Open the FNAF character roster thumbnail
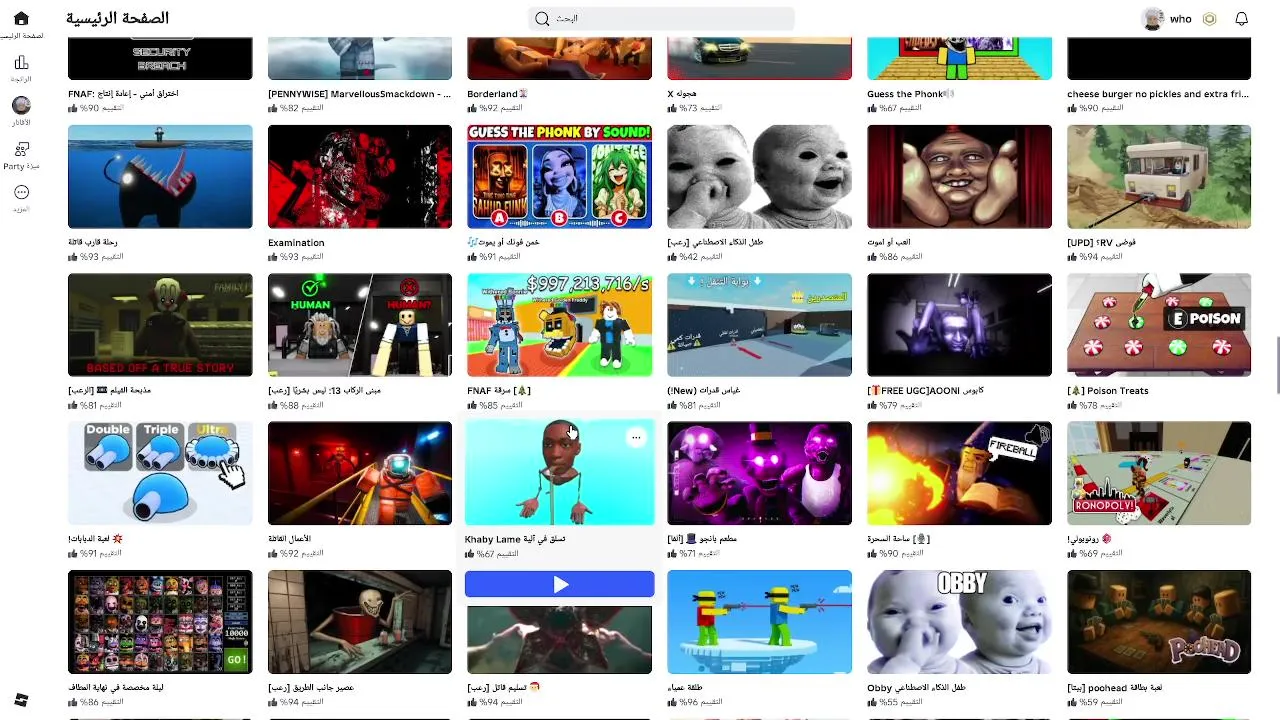This screenshot has width=1280, height=720. tap(160, 621)
